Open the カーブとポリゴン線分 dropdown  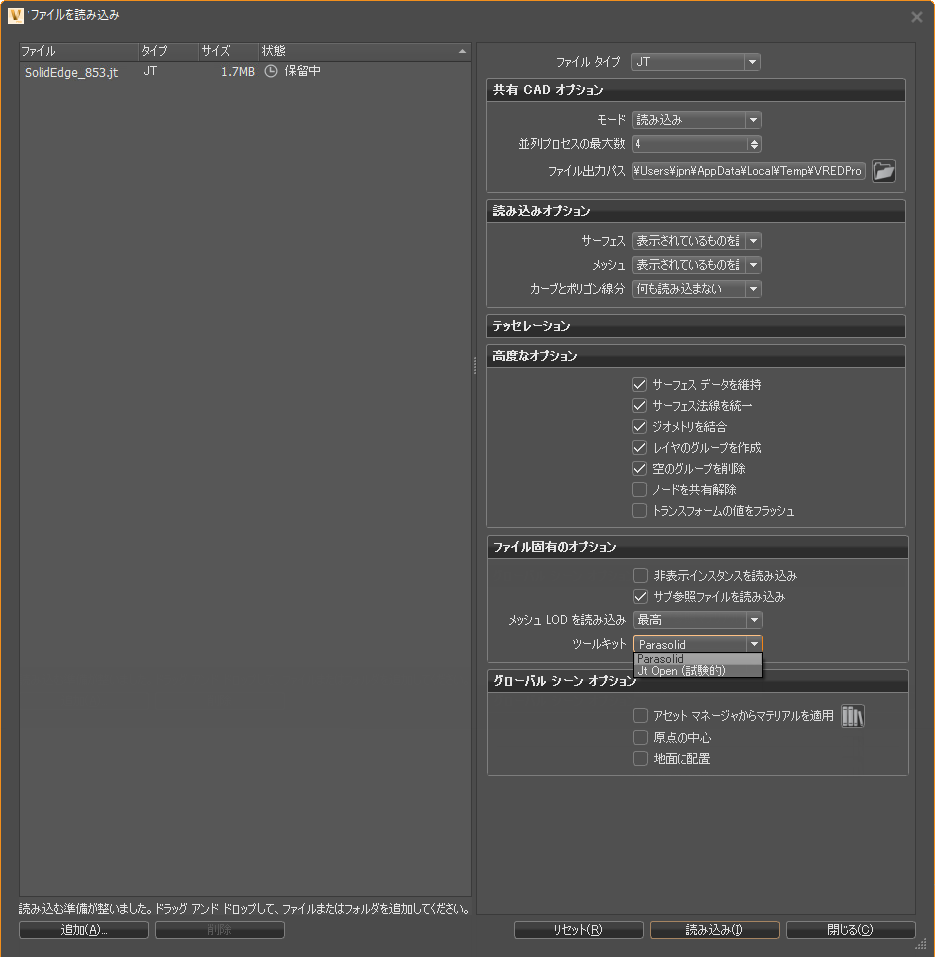tap(696, 289)
